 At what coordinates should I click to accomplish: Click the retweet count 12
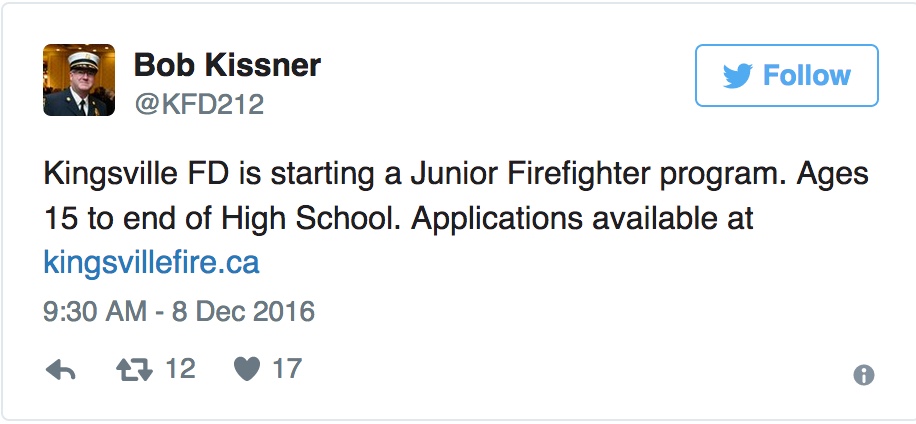pos(179,370)
